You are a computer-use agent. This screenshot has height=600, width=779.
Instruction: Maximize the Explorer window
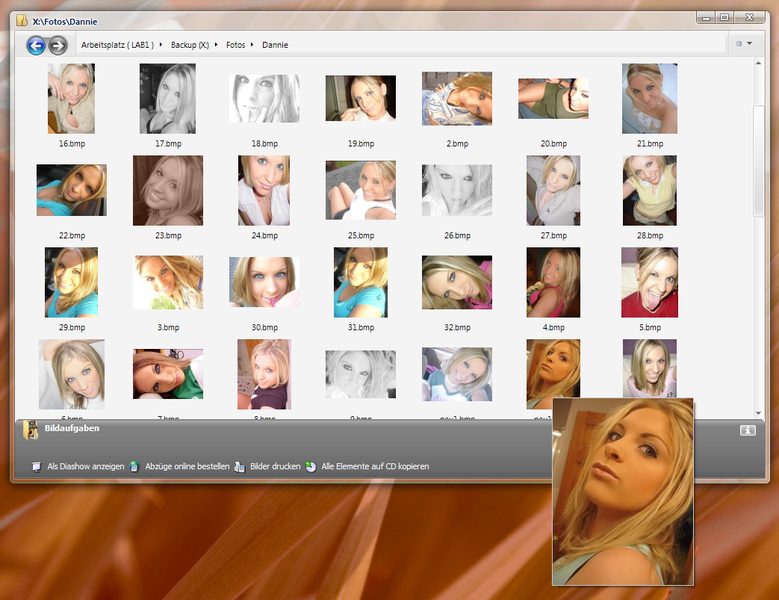click(724, 17)
